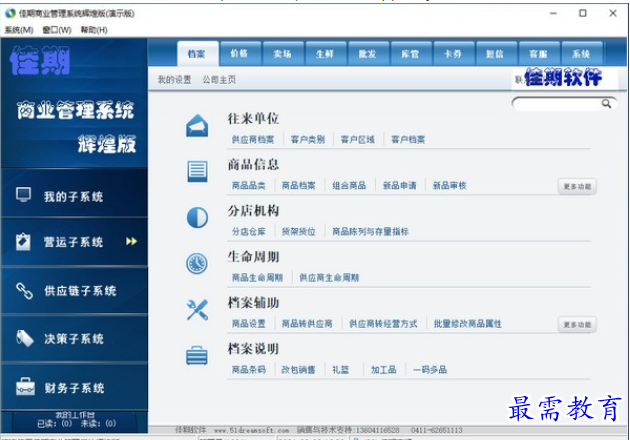Image resolution: width=630 pixels, height=440 pixels.
Task: Click the chain link icon beside 供应链子系统
Action: pos(24,291)
